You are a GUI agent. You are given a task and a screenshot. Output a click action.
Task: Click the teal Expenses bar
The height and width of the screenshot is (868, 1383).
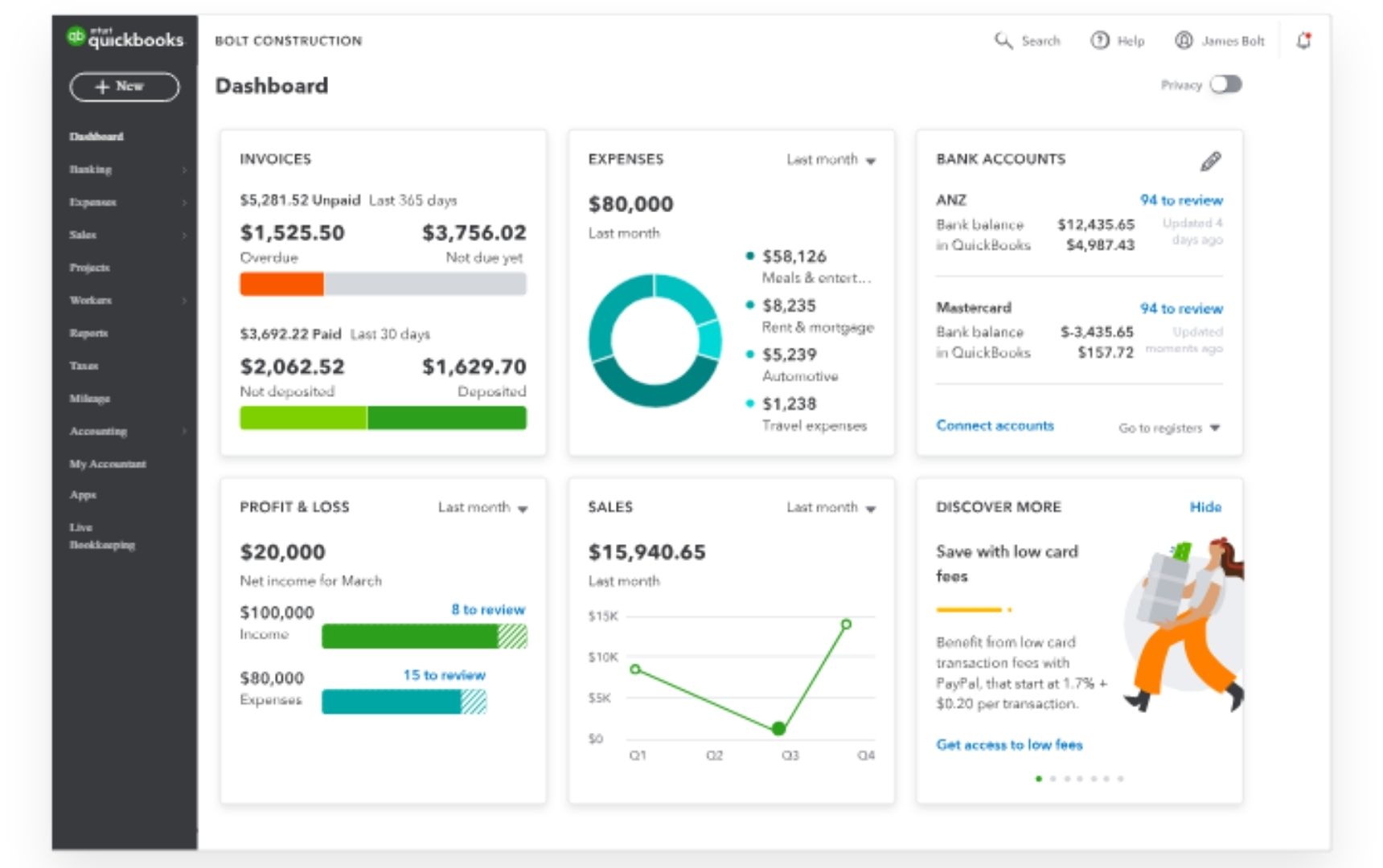[404, 702]
